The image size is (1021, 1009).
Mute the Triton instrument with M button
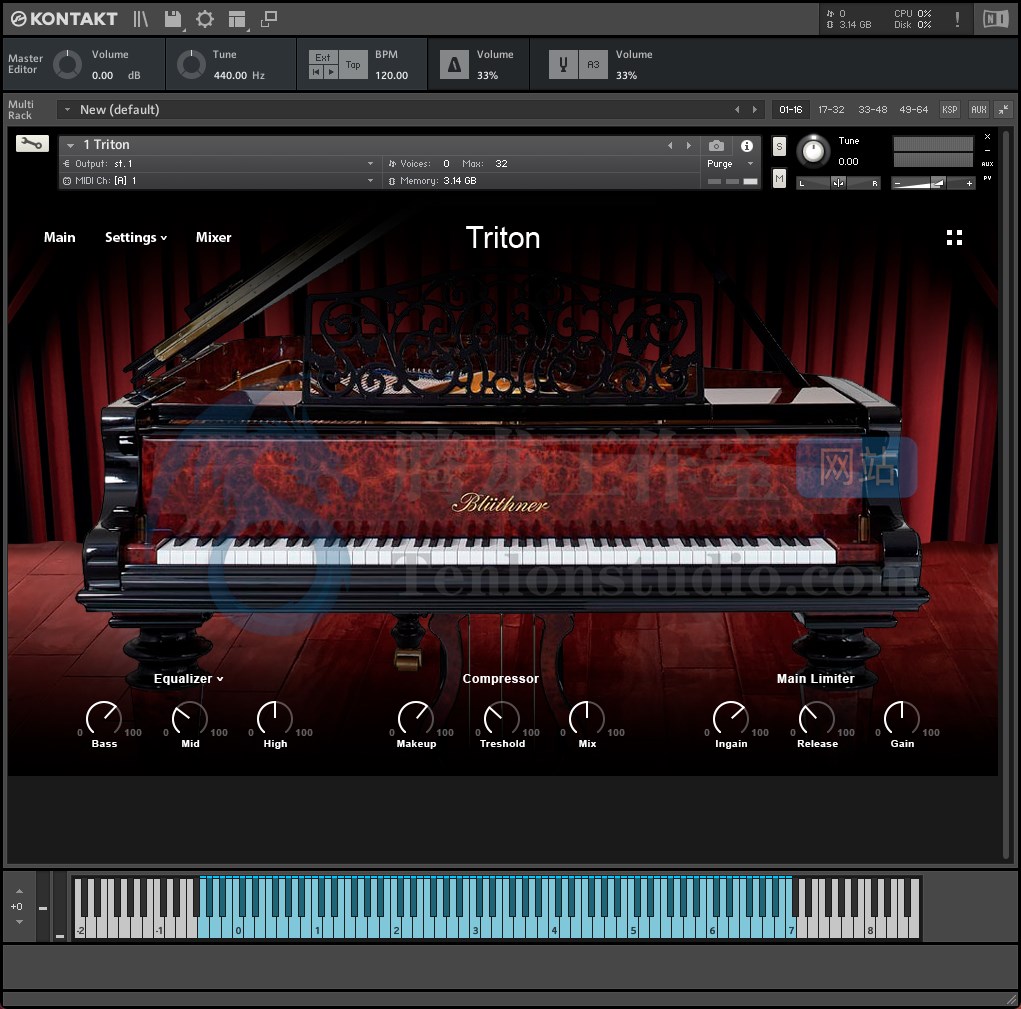[x=779, y=178]
